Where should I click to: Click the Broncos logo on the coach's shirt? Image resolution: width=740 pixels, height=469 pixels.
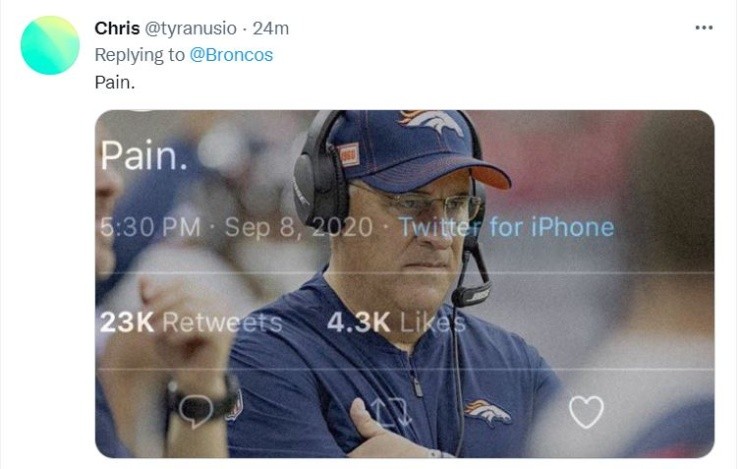(488, 411)
